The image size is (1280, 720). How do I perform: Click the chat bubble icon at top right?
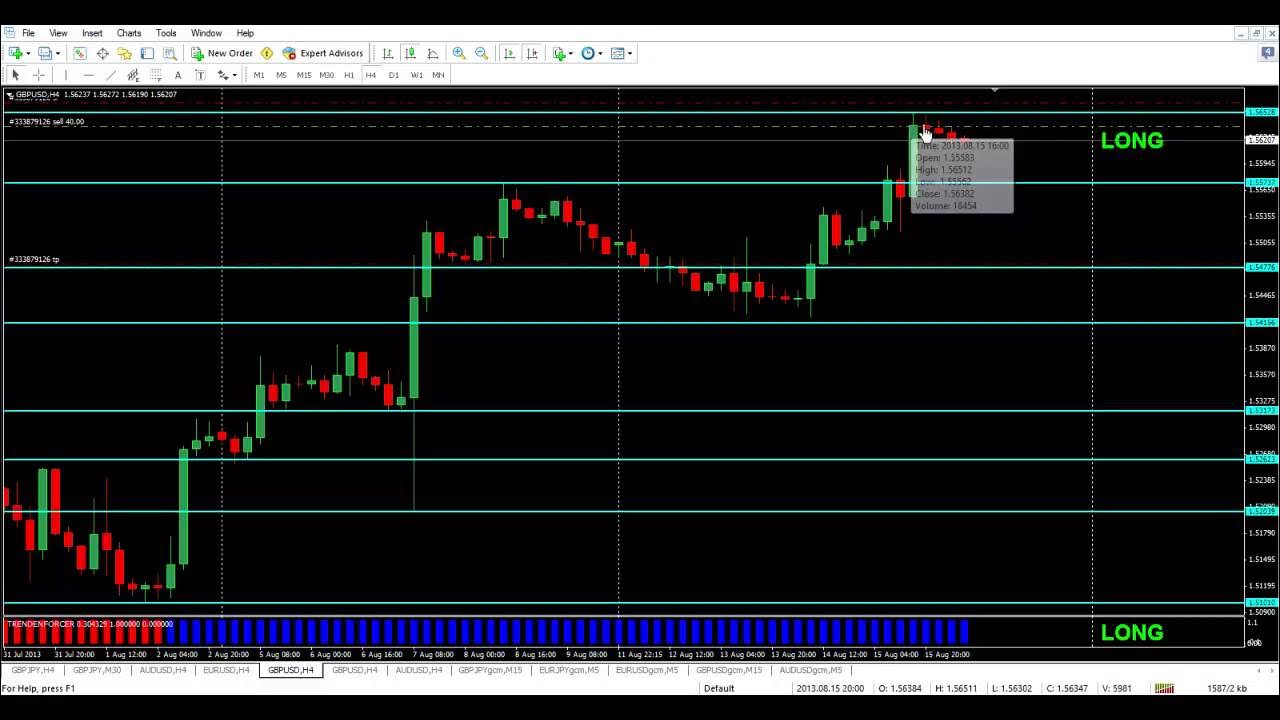click(x=1267, y=53)
